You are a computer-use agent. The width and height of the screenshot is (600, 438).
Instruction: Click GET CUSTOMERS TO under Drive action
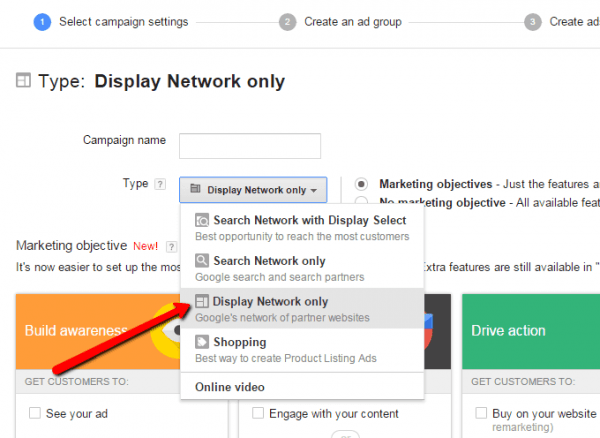[x=523, y=381]
